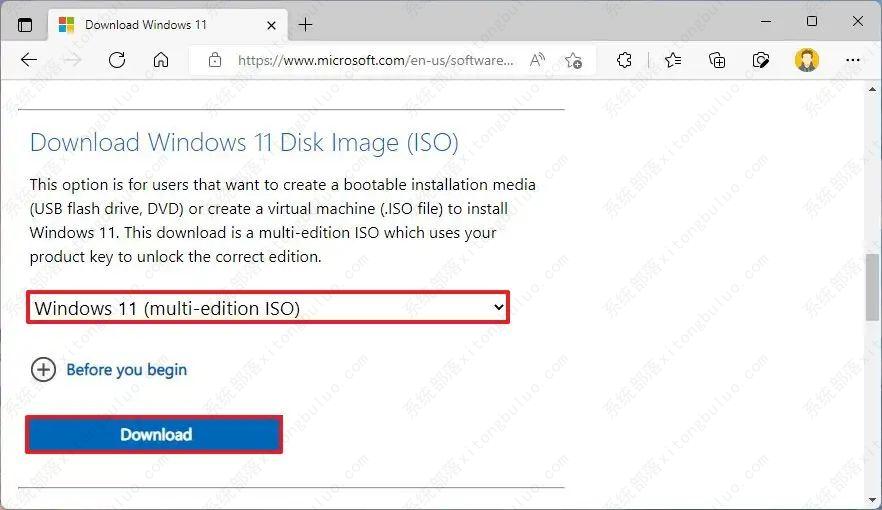Screen dimensions: 882x510
Task: Click the blue Download button
Action: [155, 435]
